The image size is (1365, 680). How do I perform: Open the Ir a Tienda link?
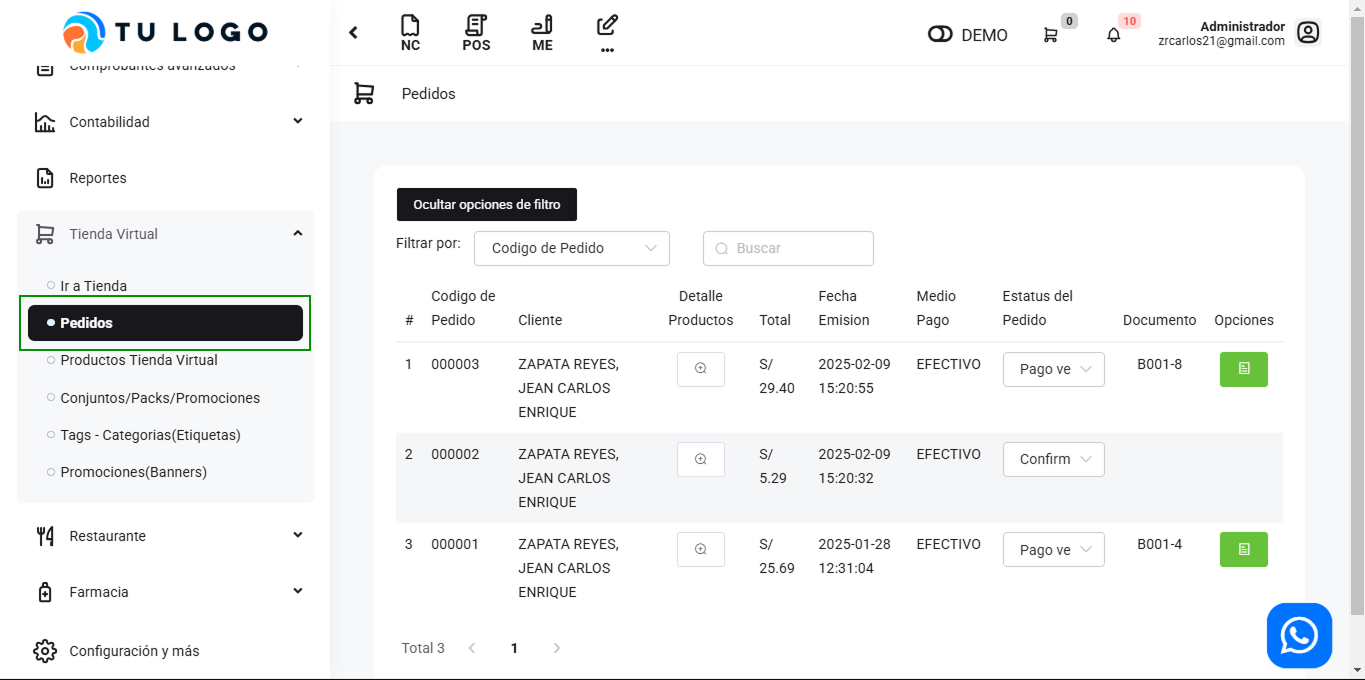[93, 286]
